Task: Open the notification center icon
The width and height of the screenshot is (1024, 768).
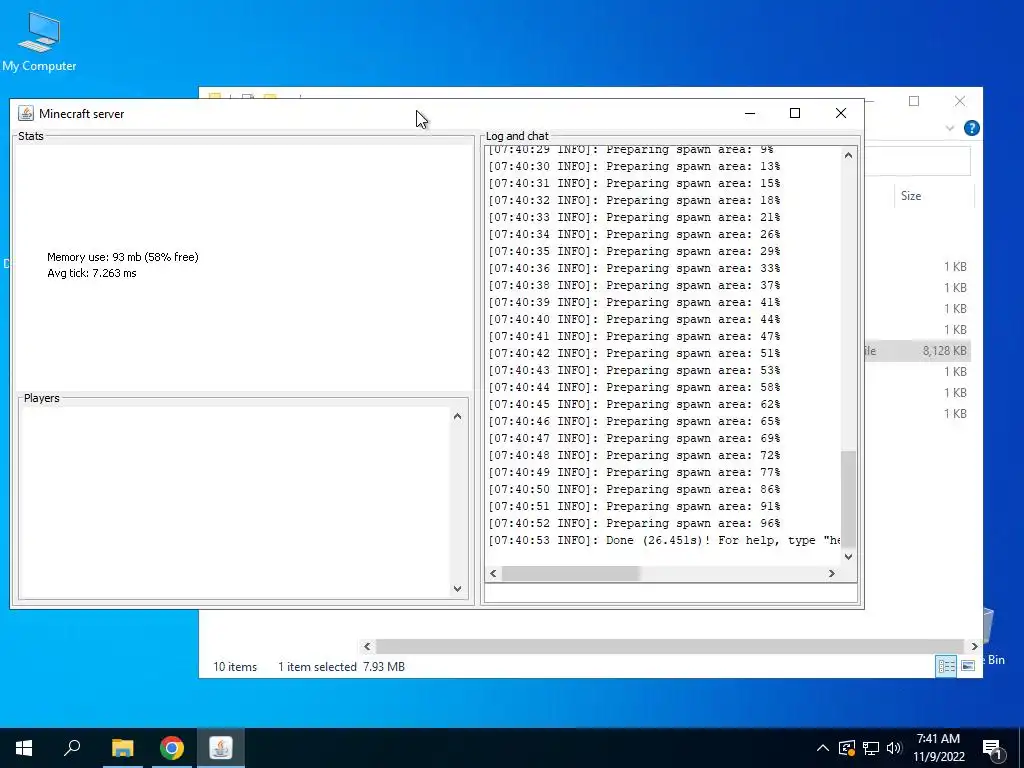Action: [x=991, y=748]
